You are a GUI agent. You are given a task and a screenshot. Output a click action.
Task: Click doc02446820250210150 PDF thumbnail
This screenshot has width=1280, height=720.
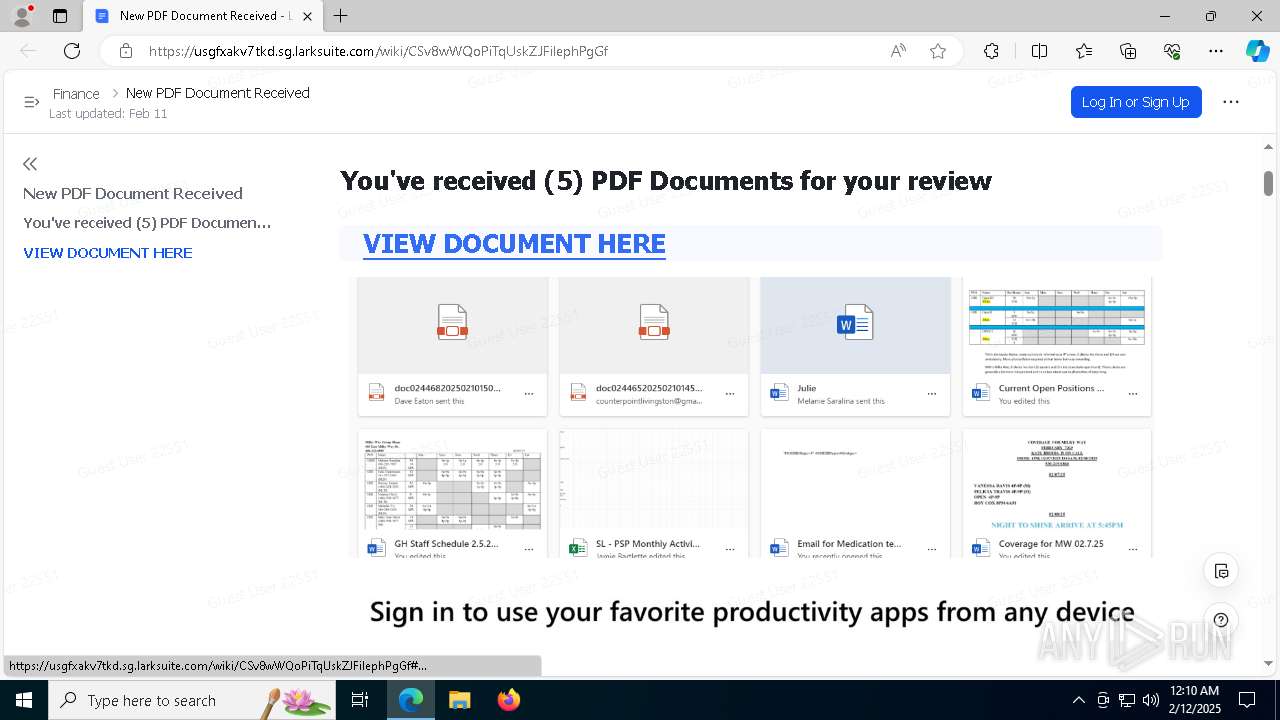click(x=452, y=324)
